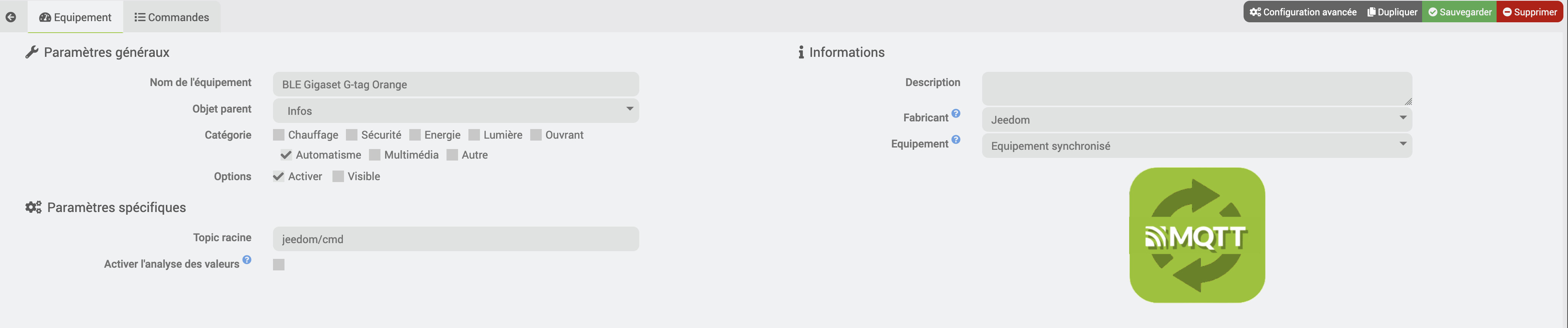Image resolution: width=1568 pixels, height=328 pixels.
Task: Enable the analyse des valeurs checkbox
Action: (x=279, y=265)
